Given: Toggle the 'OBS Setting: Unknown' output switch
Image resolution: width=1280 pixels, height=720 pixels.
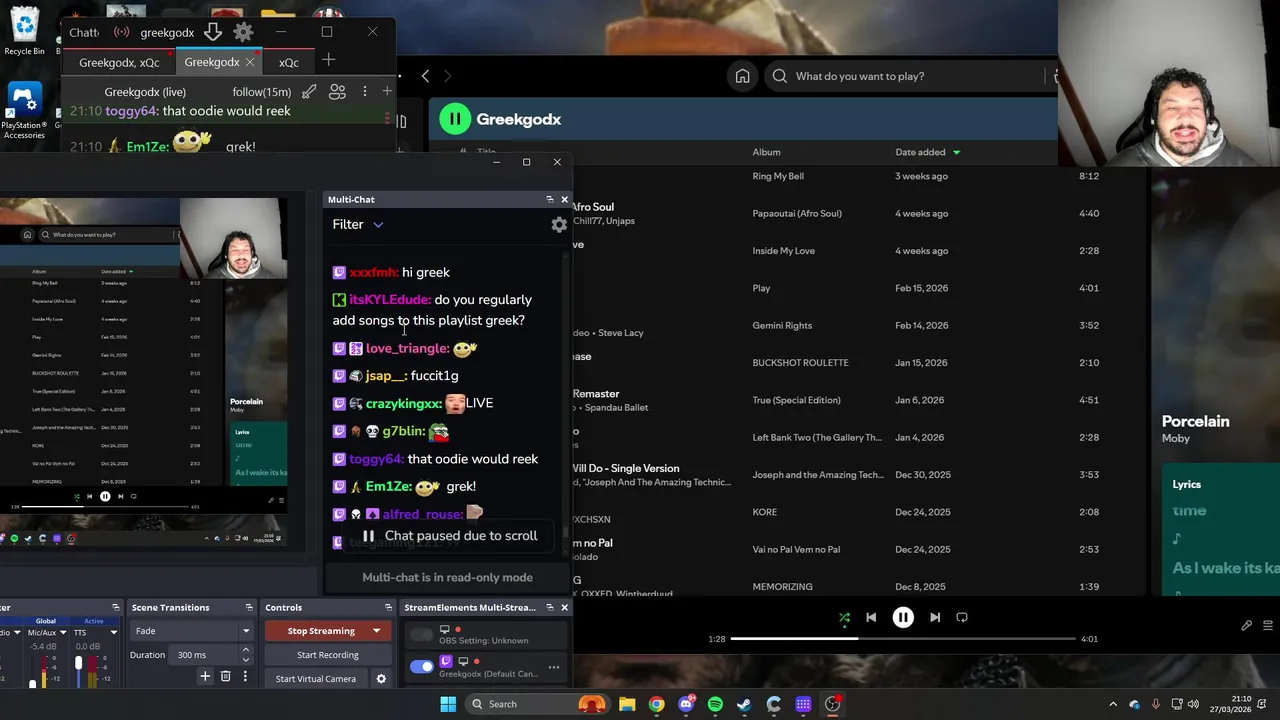Looking at the screenshot, I should 422,635.
